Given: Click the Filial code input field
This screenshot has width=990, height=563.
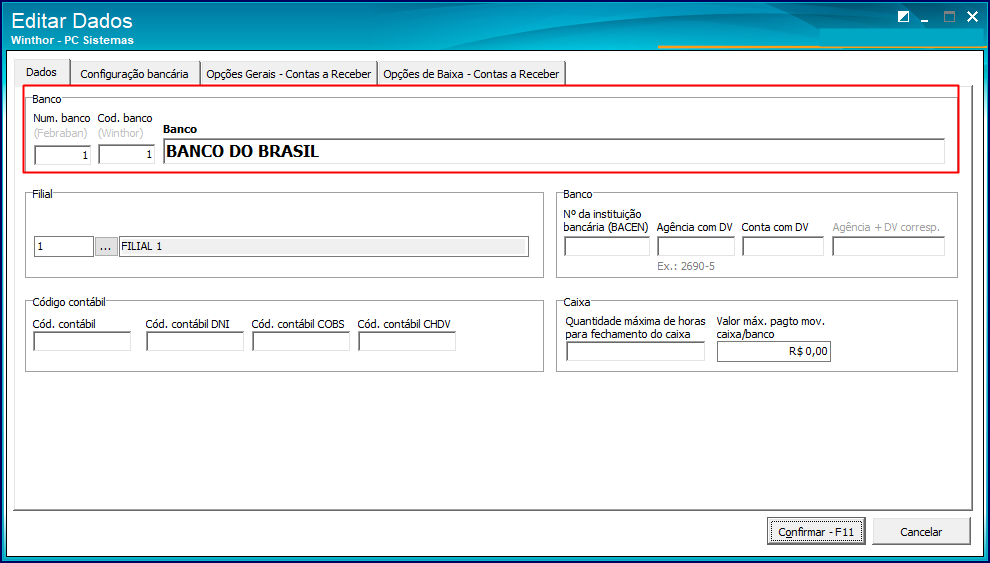Looking at the screenshot, I should [x=64, y=247].
